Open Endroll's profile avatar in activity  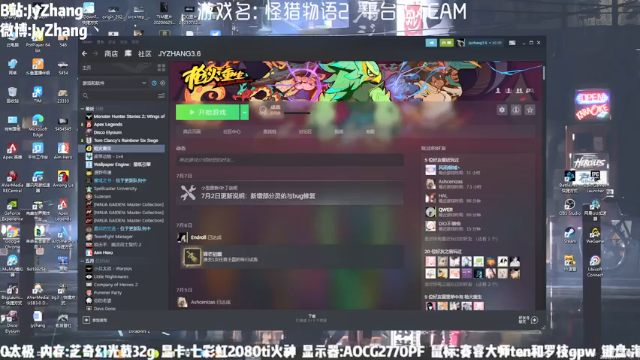182,237
